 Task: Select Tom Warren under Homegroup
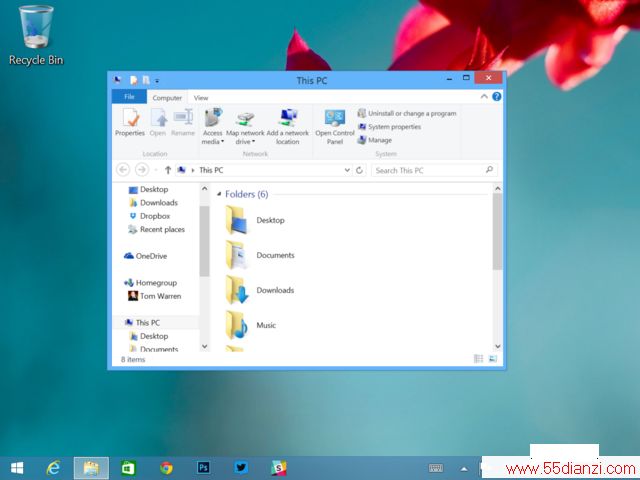(154, 296)
